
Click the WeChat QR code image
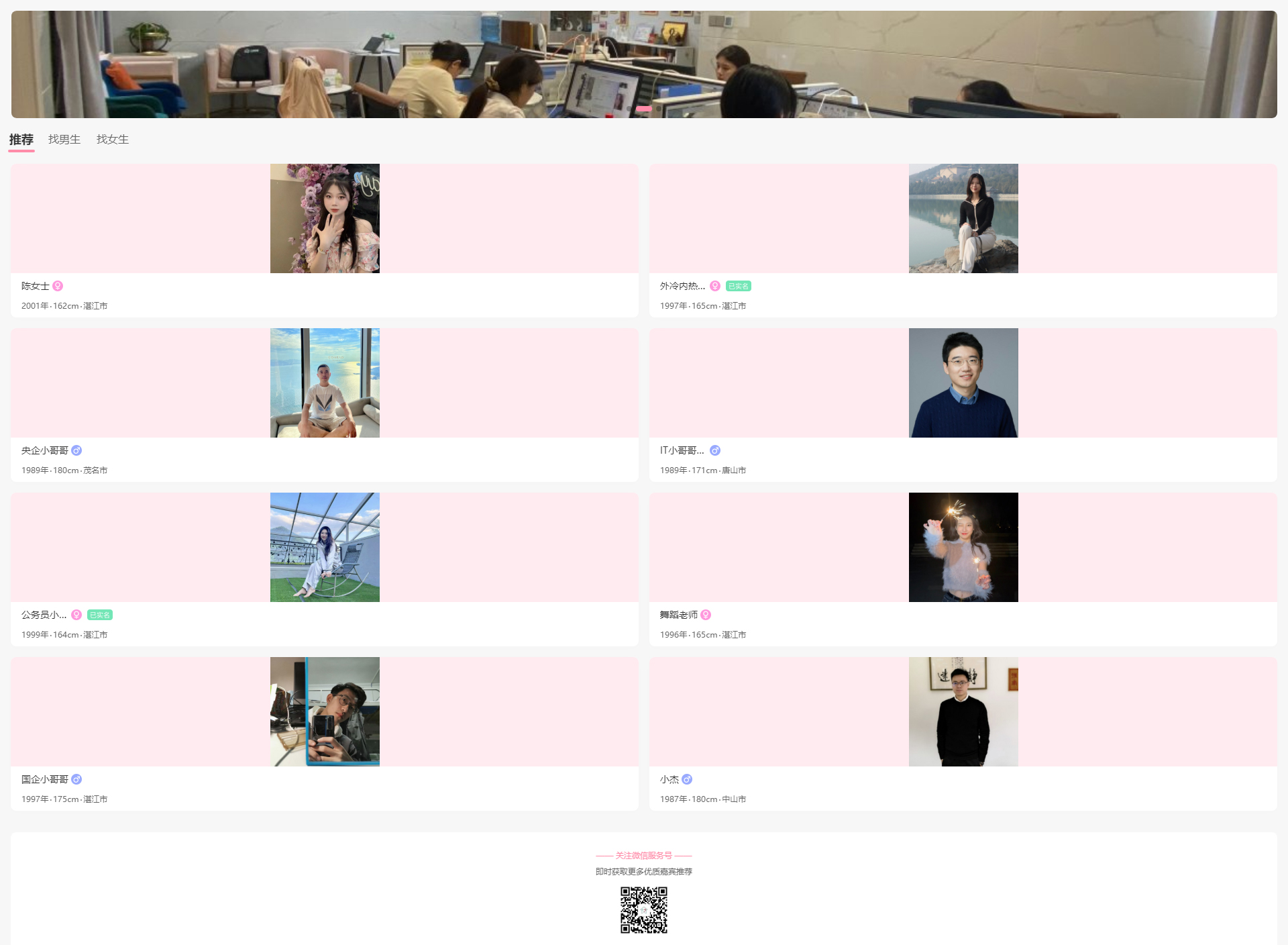tap(644, 909)
